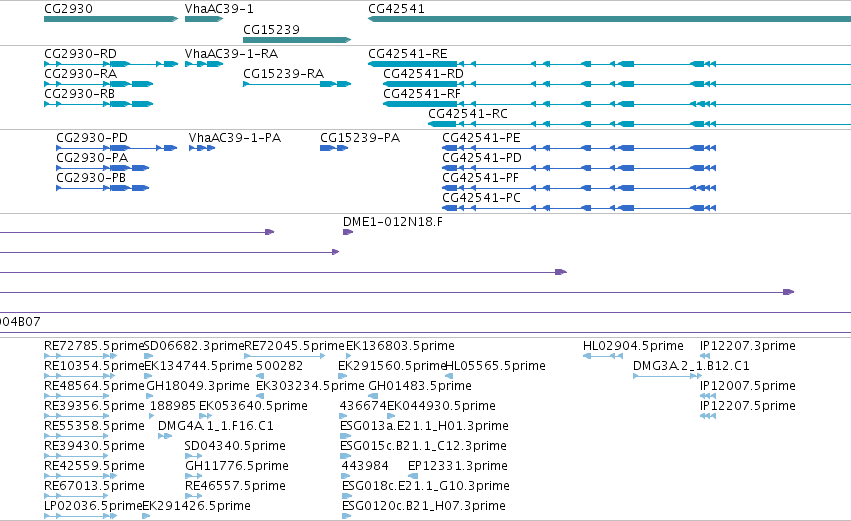Select the DMG3A.2_1.B12.C1 label
Image resolution: width=851 pixels, height=521 pixels.
691,366
